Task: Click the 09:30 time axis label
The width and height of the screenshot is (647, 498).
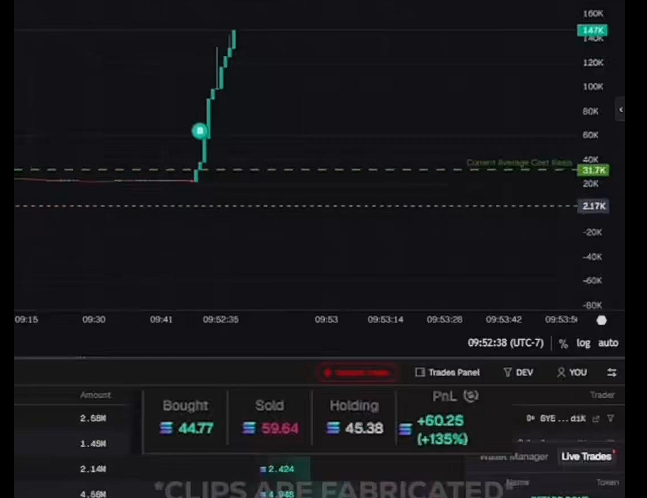Action: (94, 319)
